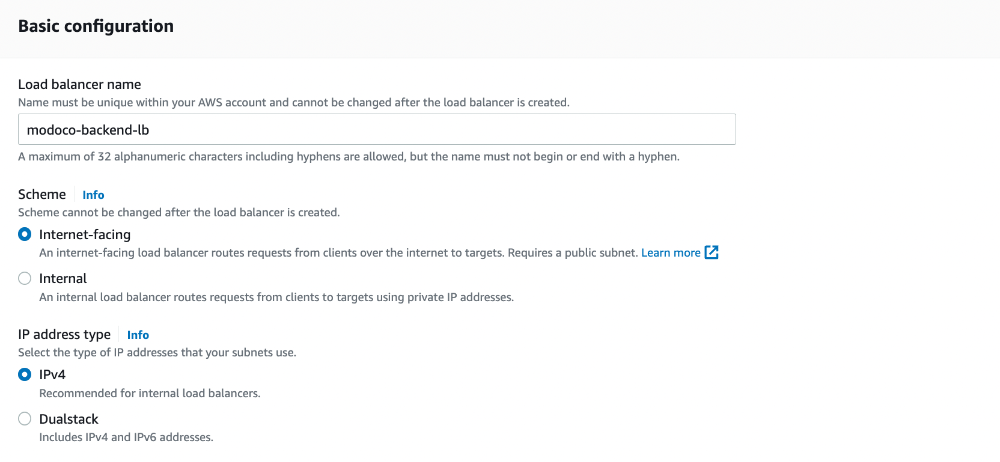Open the external link icon beside Learn more
This screenshot has width=1000, height=462.
[x=712, y=253]
